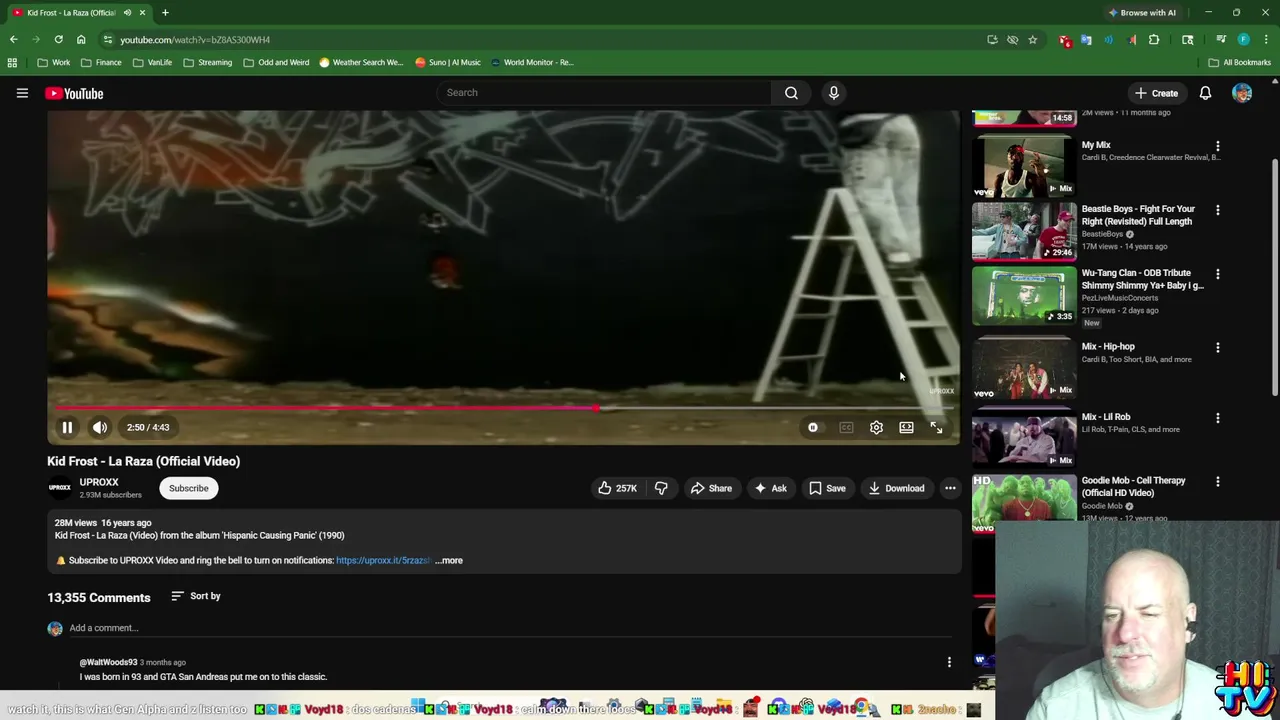1280x720 pixels.
Task: Open the Finance bookmarks folder
Action: pyautogui.click(x=100, y=62)
